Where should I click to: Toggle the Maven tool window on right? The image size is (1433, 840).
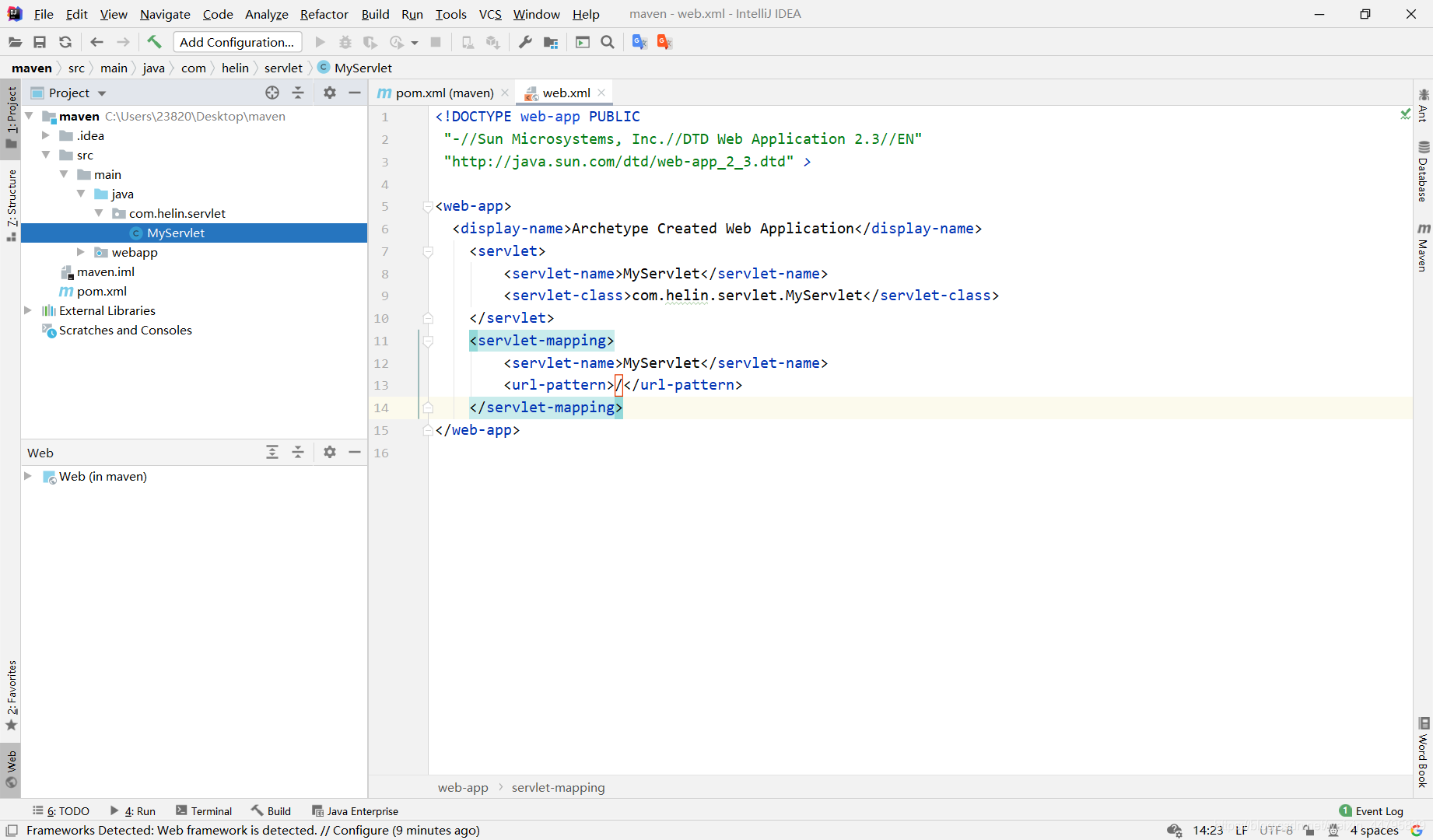(x=1423, y=247)
